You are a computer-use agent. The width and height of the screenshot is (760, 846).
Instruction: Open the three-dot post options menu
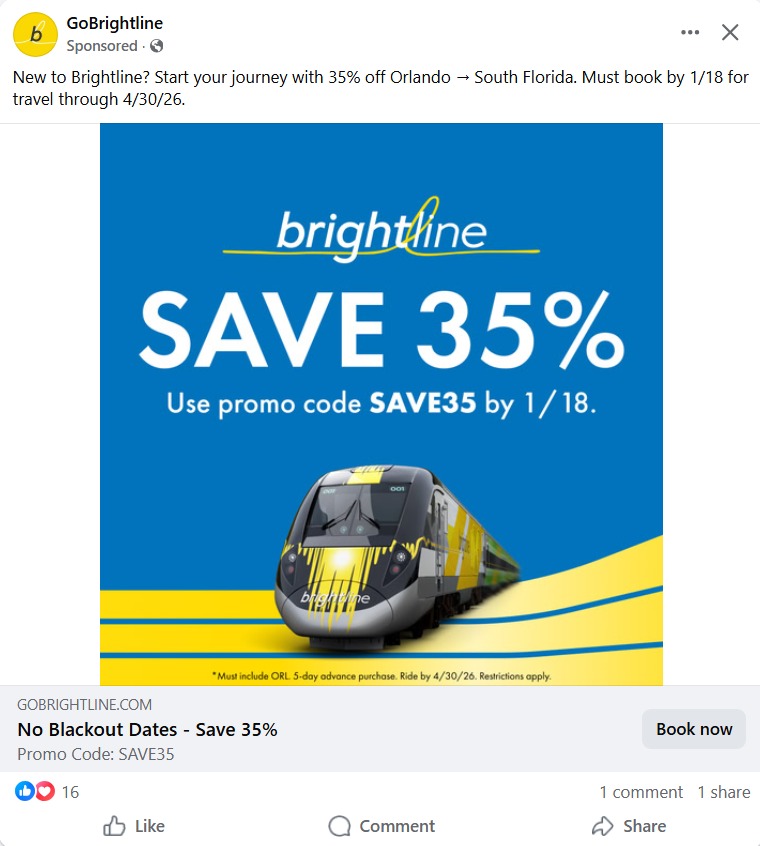[690, 32]
